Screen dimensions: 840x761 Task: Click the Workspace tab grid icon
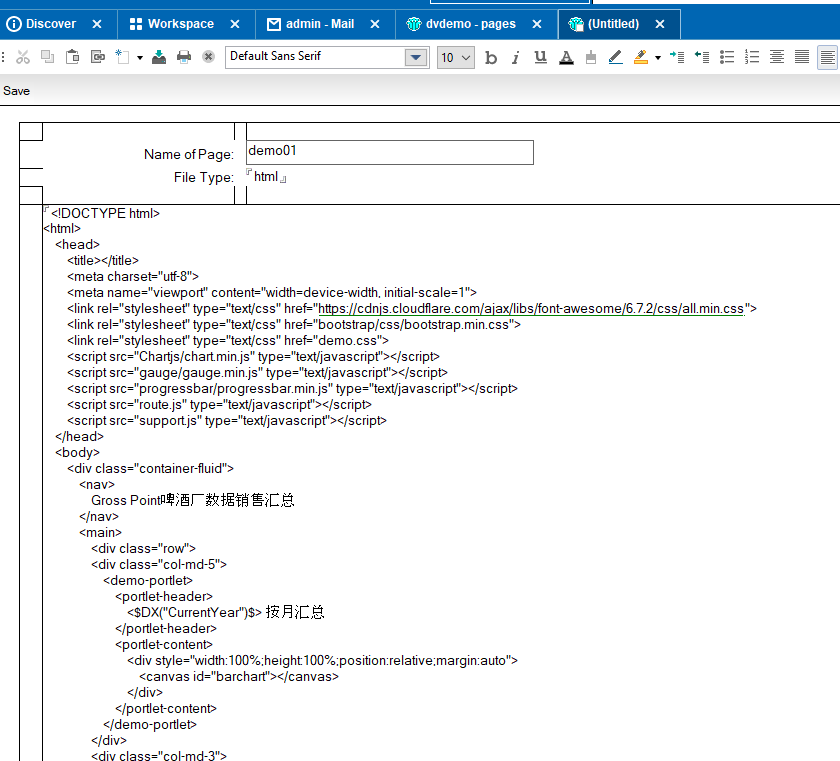click(x=136, y=24)
